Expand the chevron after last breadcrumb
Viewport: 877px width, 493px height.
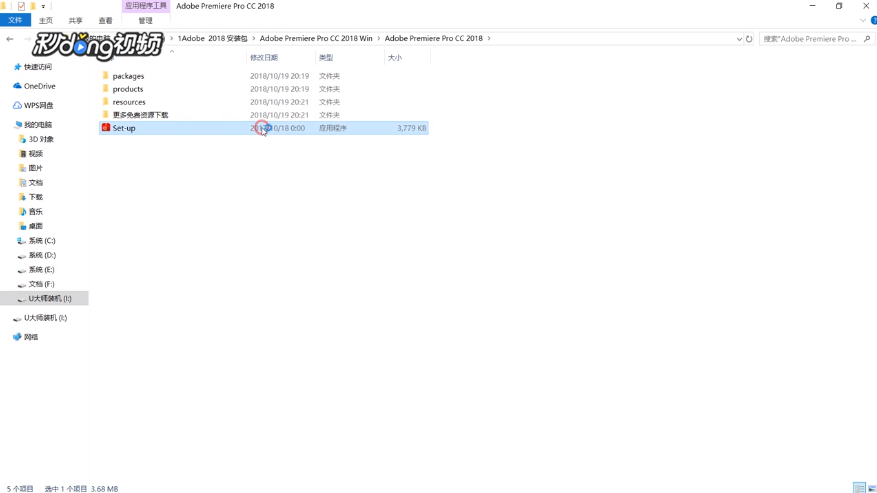489,38
